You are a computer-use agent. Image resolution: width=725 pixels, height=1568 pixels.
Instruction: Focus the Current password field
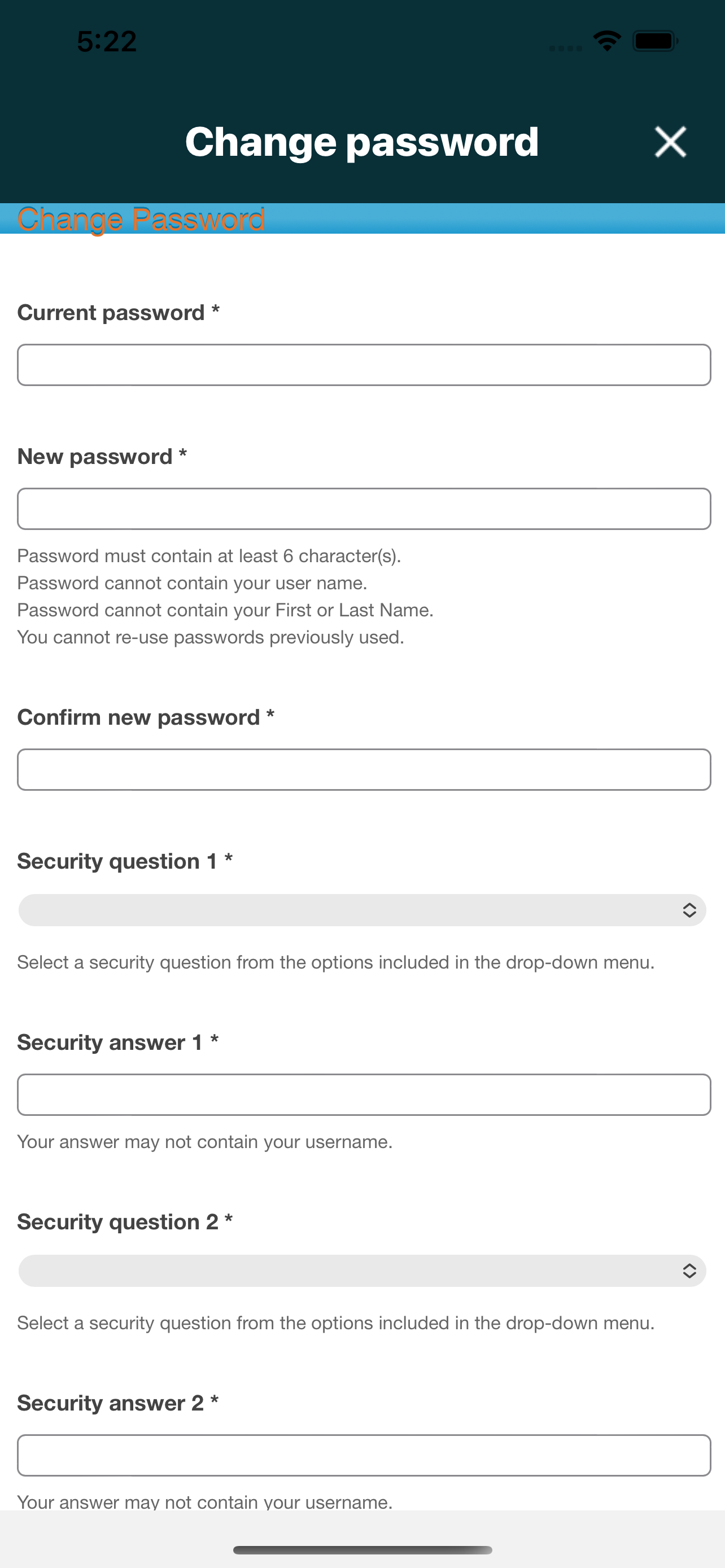pos(364,365)
